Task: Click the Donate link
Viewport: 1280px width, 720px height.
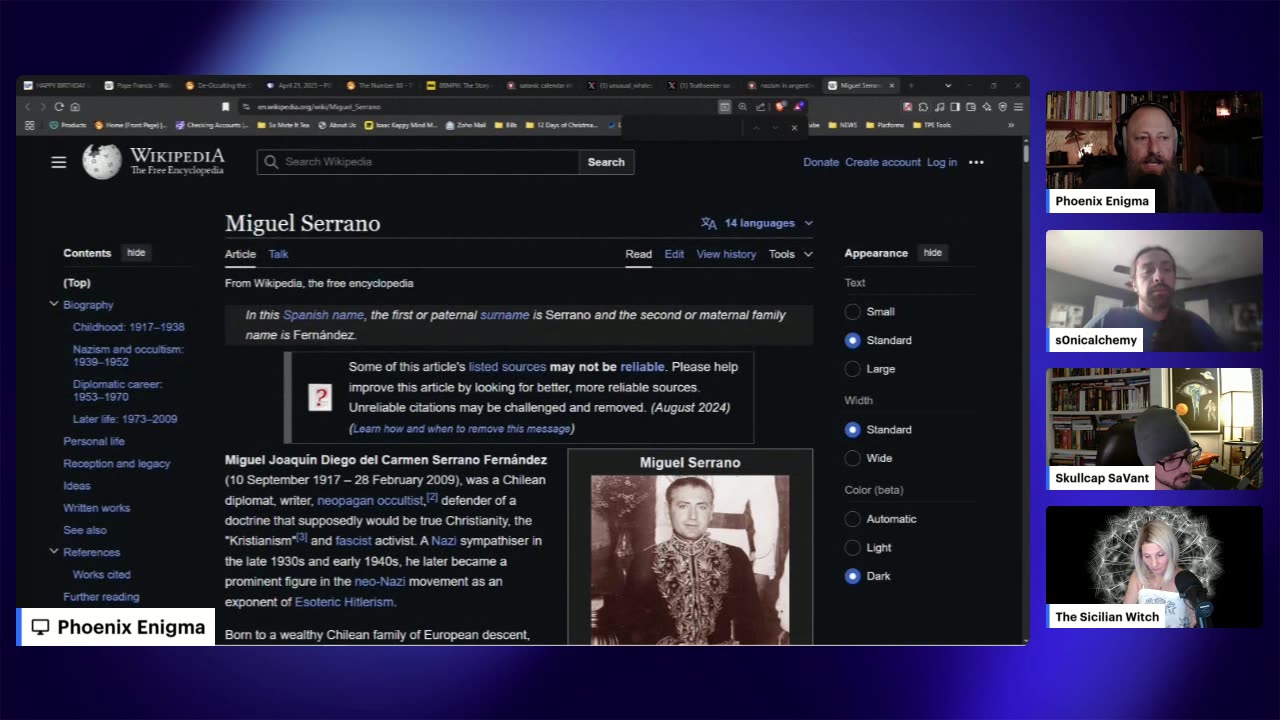Action: click(821, 162)
